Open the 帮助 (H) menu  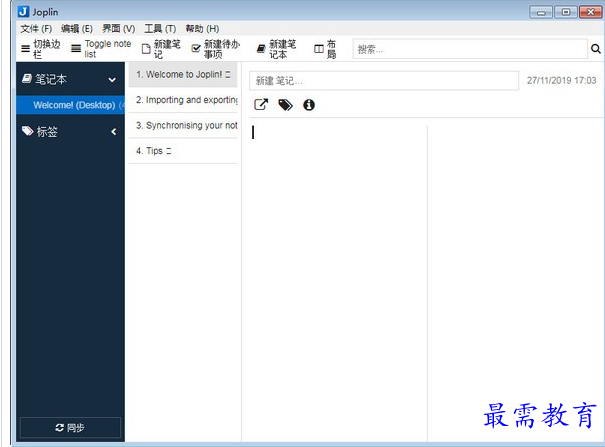point(202,29)
